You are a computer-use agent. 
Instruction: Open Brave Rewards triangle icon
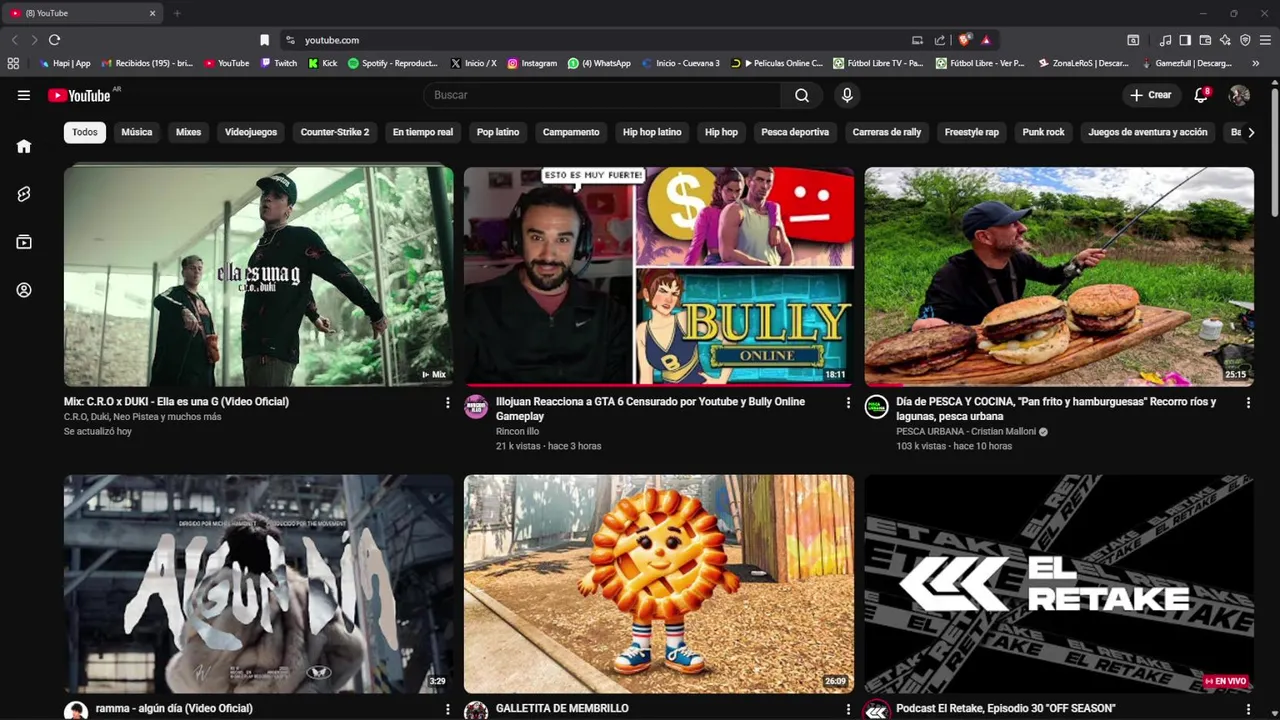pyautogui.click(x=986, y=40)
